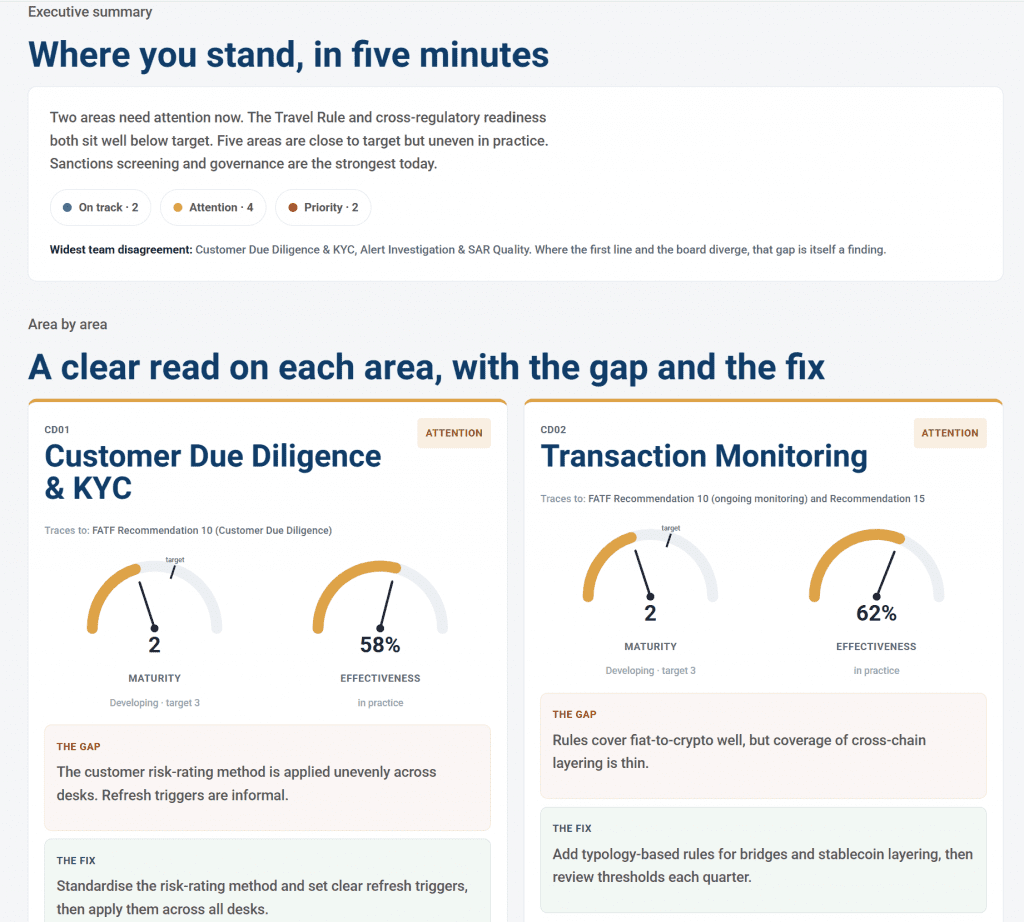Click the 58% effectiveness gauge
The height and width of the screenshot is (922, 1024).
[380, 597]
